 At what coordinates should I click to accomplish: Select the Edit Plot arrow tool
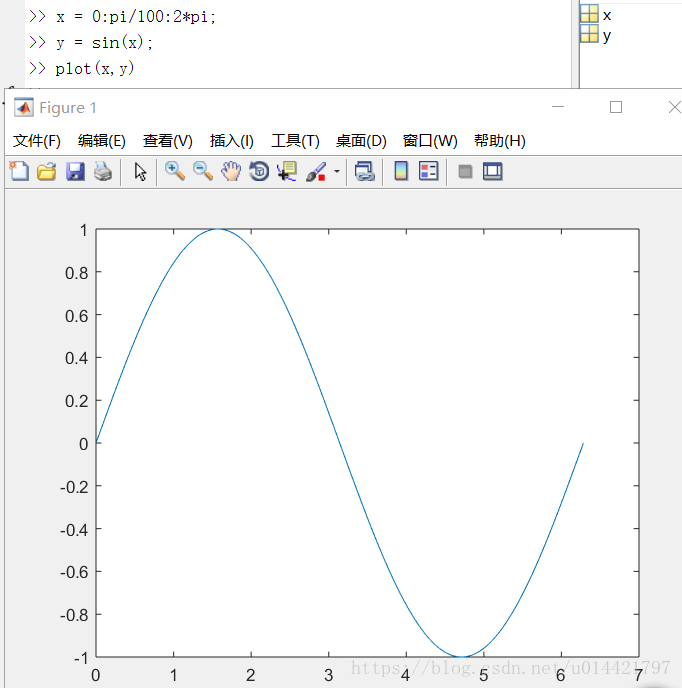pyautogui.click(x=140, y=172)
